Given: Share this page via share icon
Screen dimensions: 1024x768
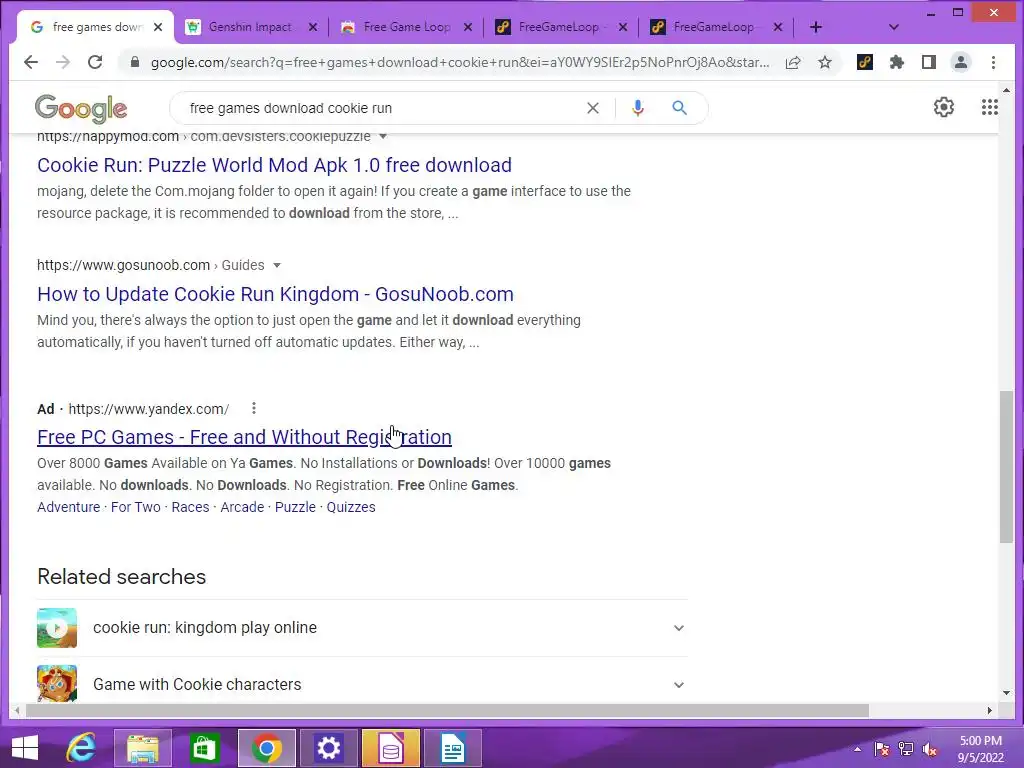Looking at the screenshot, I should tap(793, 62).
